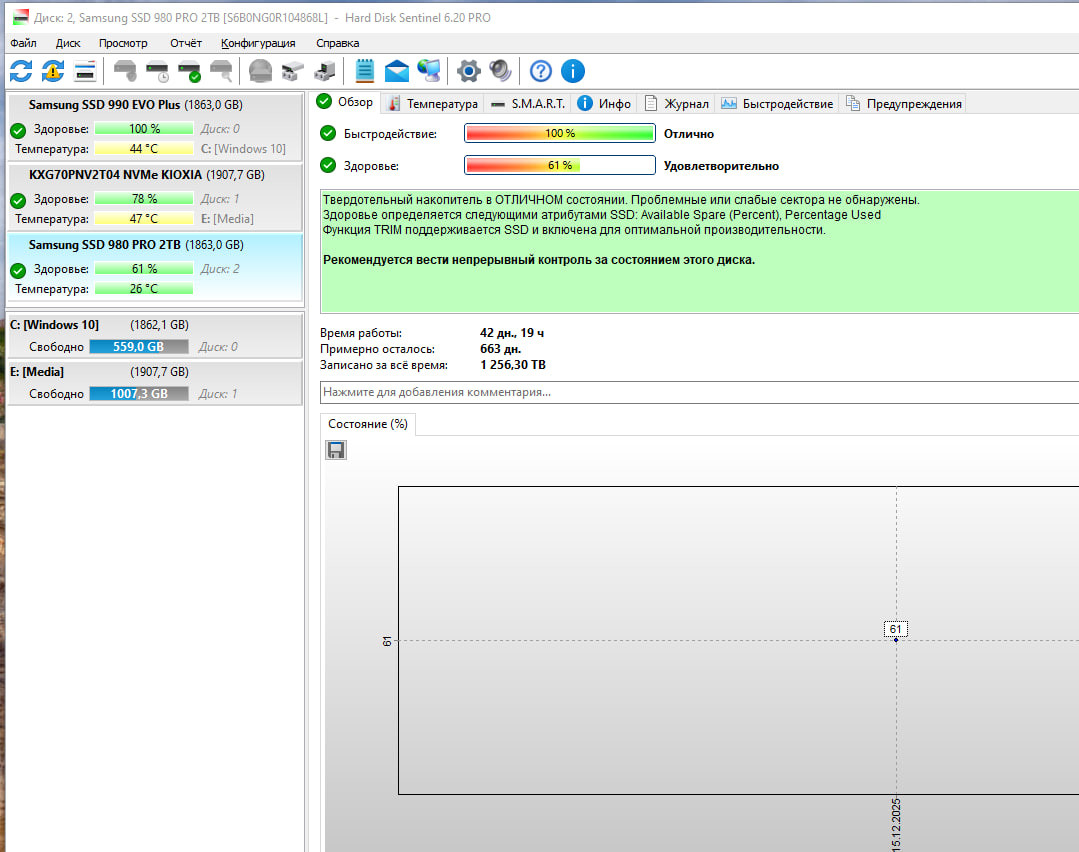
Task: Click the disk list panel toolbar icon
Action: pyautogui.click(x=85, y=71)
